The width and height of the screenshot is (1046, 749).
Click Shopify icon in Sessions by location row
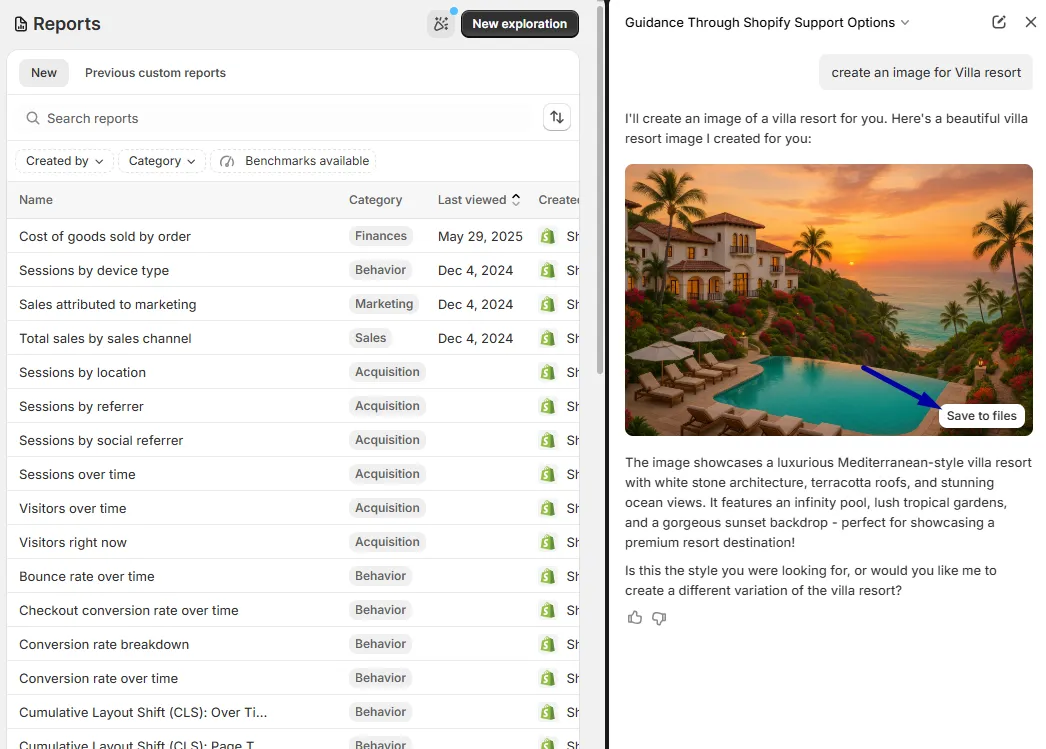548,372
